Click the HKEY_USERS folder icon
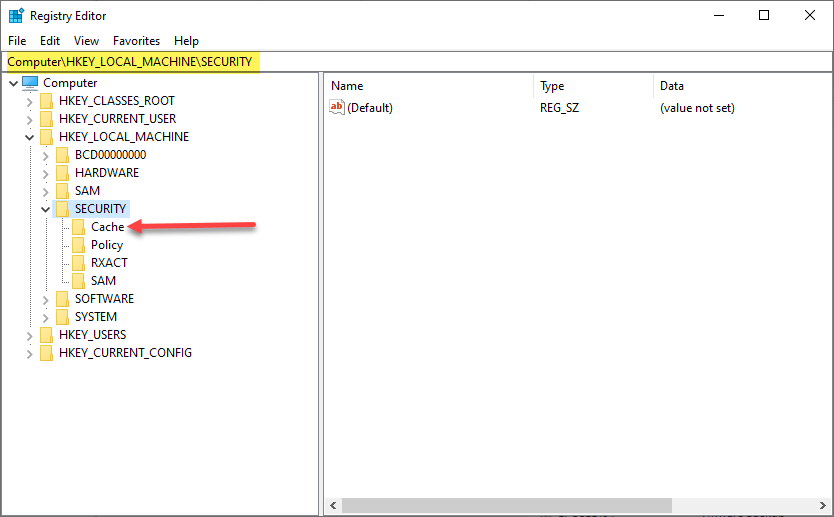This screenshot has width=834, height=517. pyautogui.click(x=47, y=335)
